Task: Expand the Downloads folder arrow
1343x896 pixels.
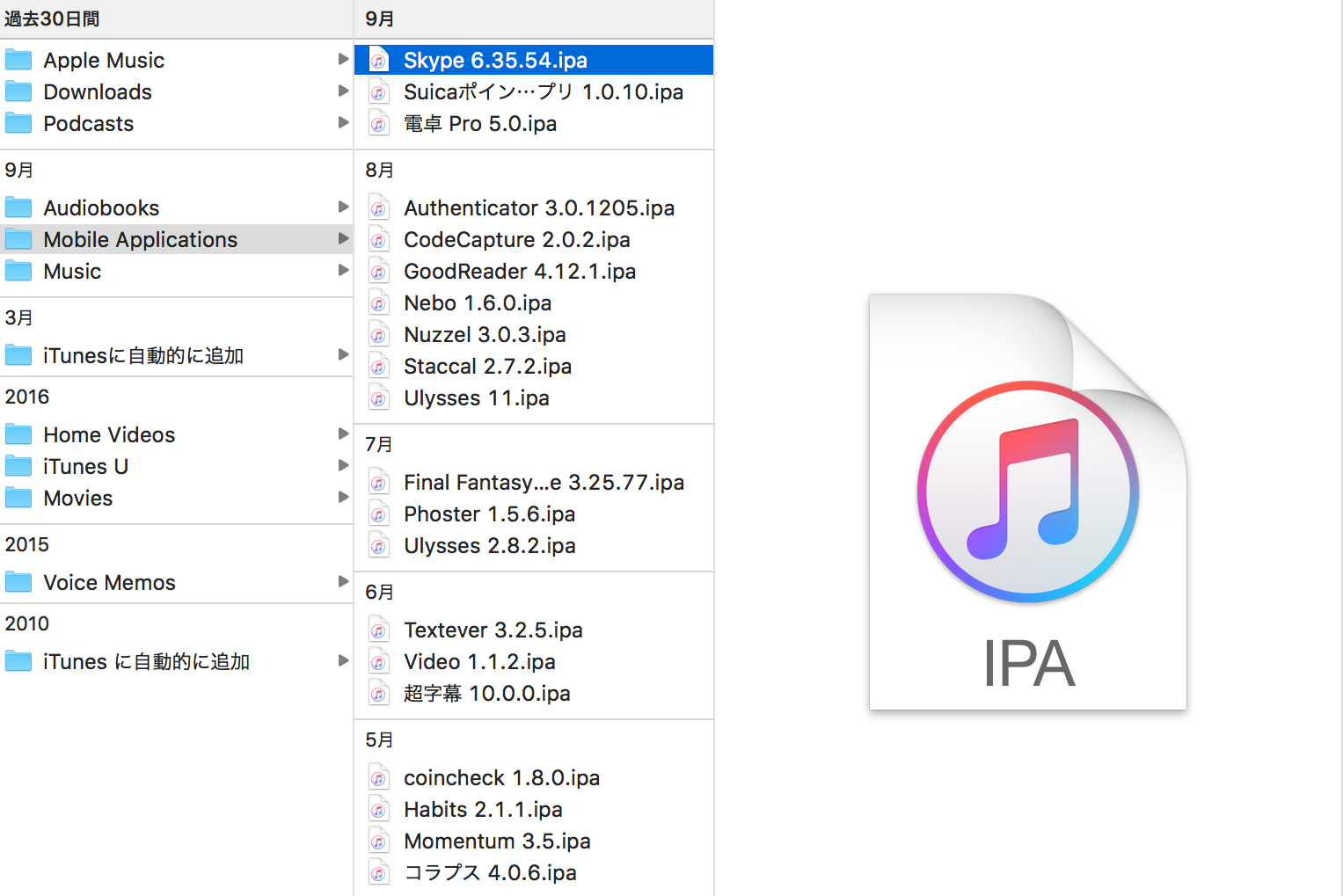Action: (343, 91)
